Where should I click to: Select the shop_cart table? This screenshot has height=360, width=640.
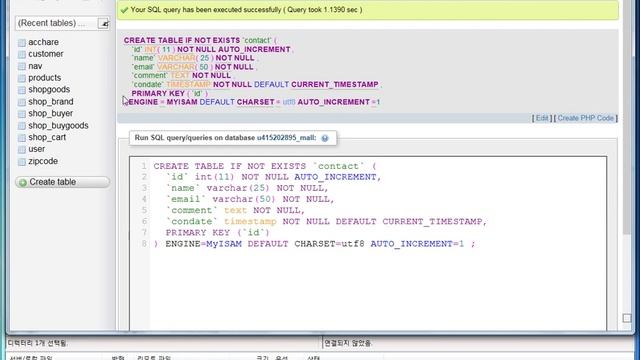click(x=47, y=137)
